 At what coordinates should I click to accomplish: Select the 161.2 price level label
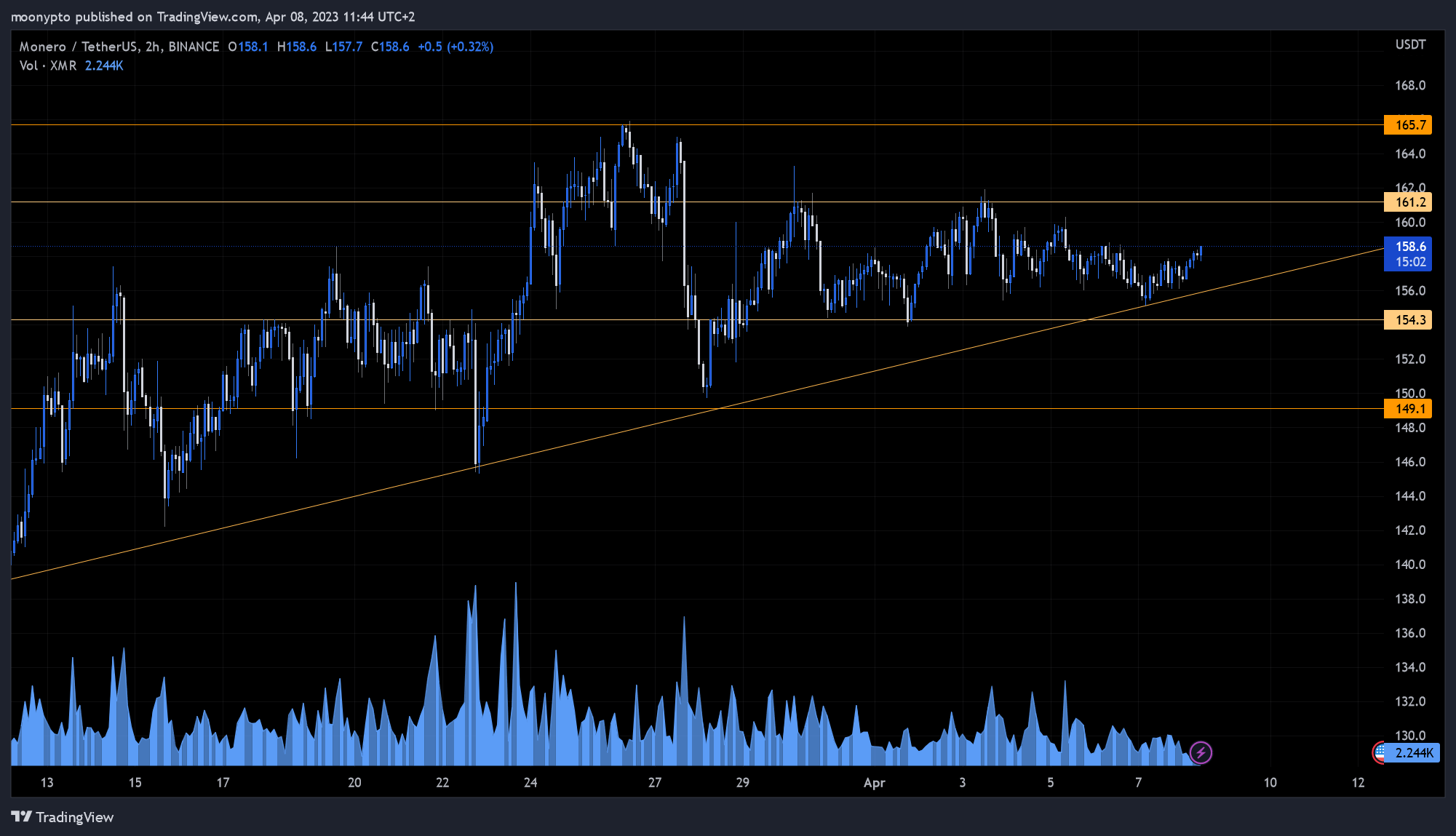[x=1408, y=202]
